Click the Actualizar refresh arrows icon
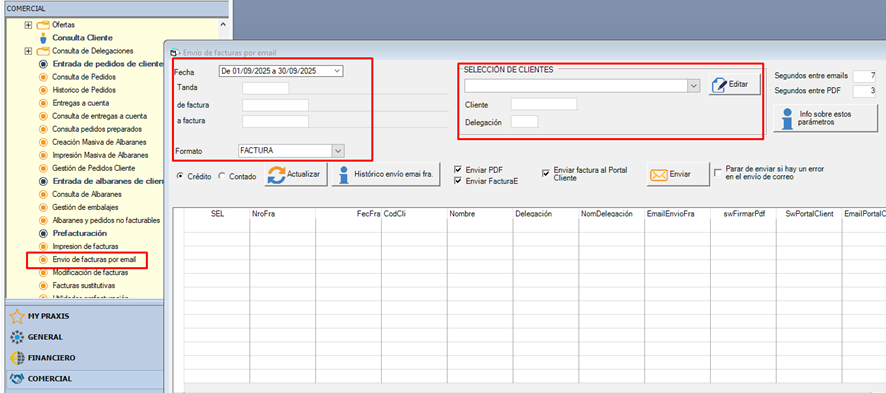The image size is (886, 393). click(x=276, y=174)
